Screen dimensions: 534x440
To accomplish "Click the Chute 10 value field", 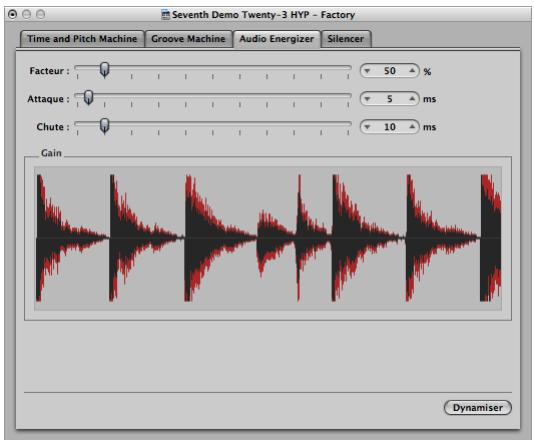I will pos(390,127).
